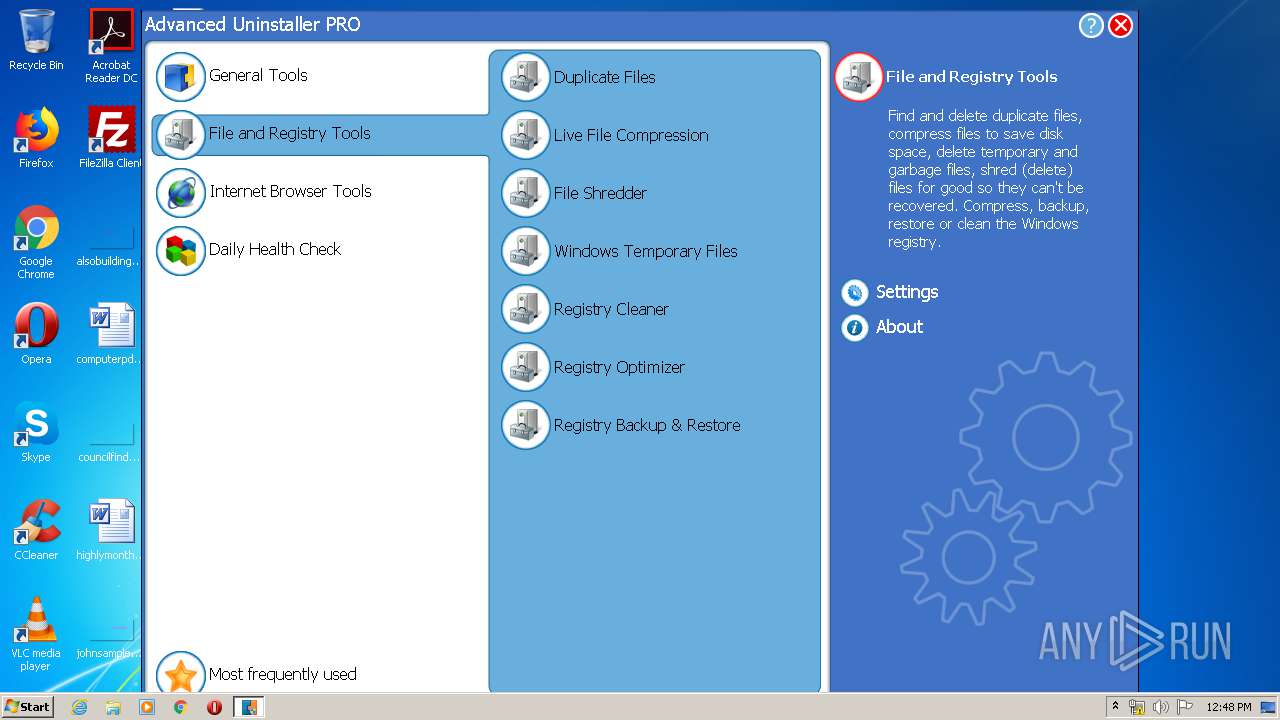1280x720 pixels.
Task: Open Firefox desktop shortcut
Action: point(36,138)
